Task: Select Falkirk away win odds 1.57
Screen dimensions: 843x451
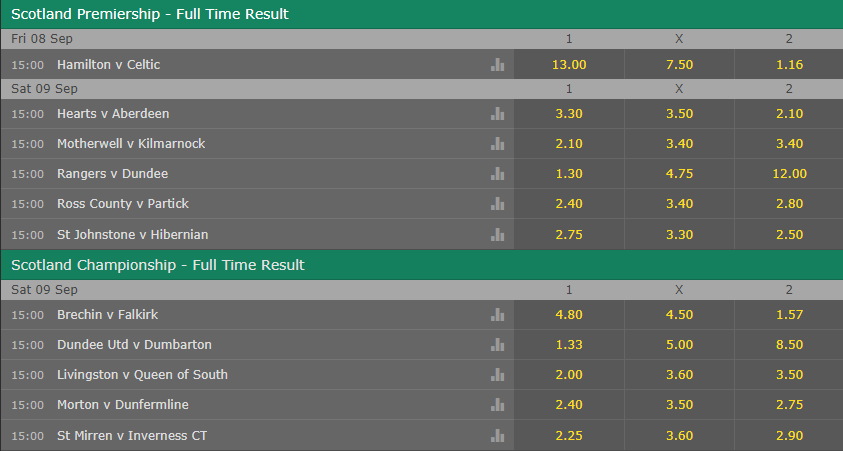Action: click(789, 314)
